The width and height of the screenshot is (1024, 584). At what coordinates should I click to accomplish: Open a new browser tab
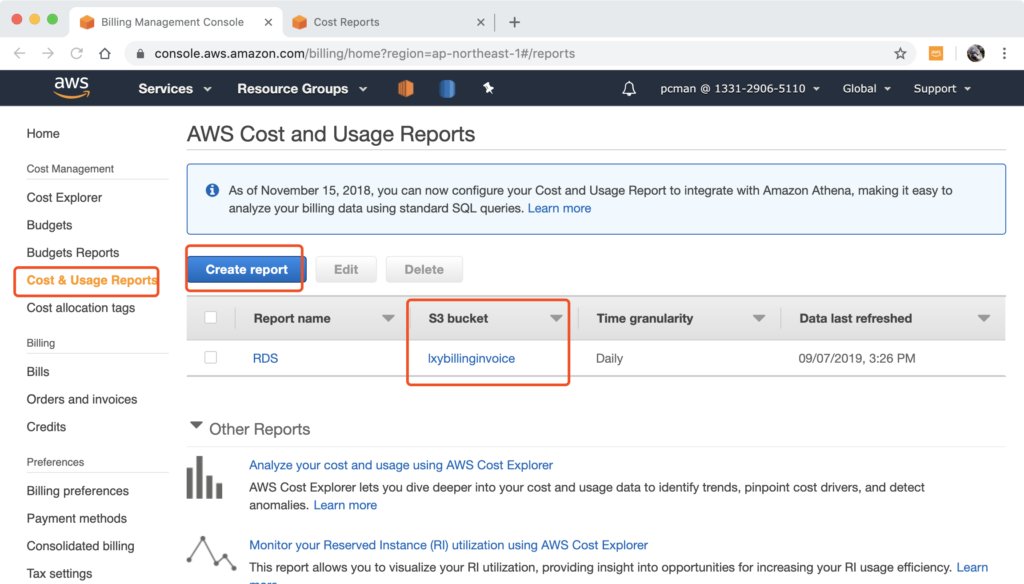(515, 22)
